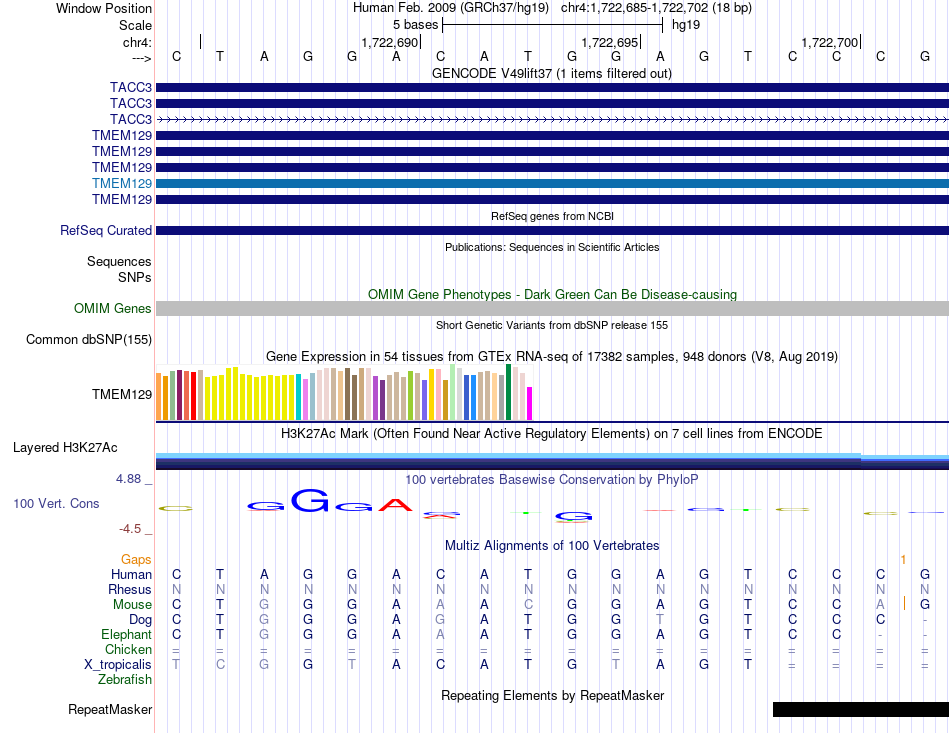Click the GENCODE V49lift37 track title

(552, 73)
